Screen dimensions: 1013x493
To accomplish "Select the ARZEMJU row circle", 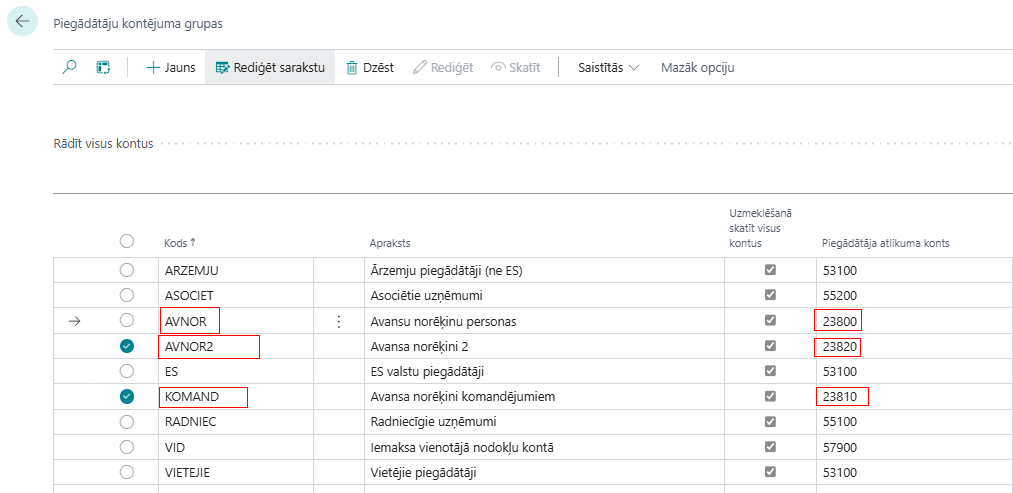I will click(x=127, y=270).
